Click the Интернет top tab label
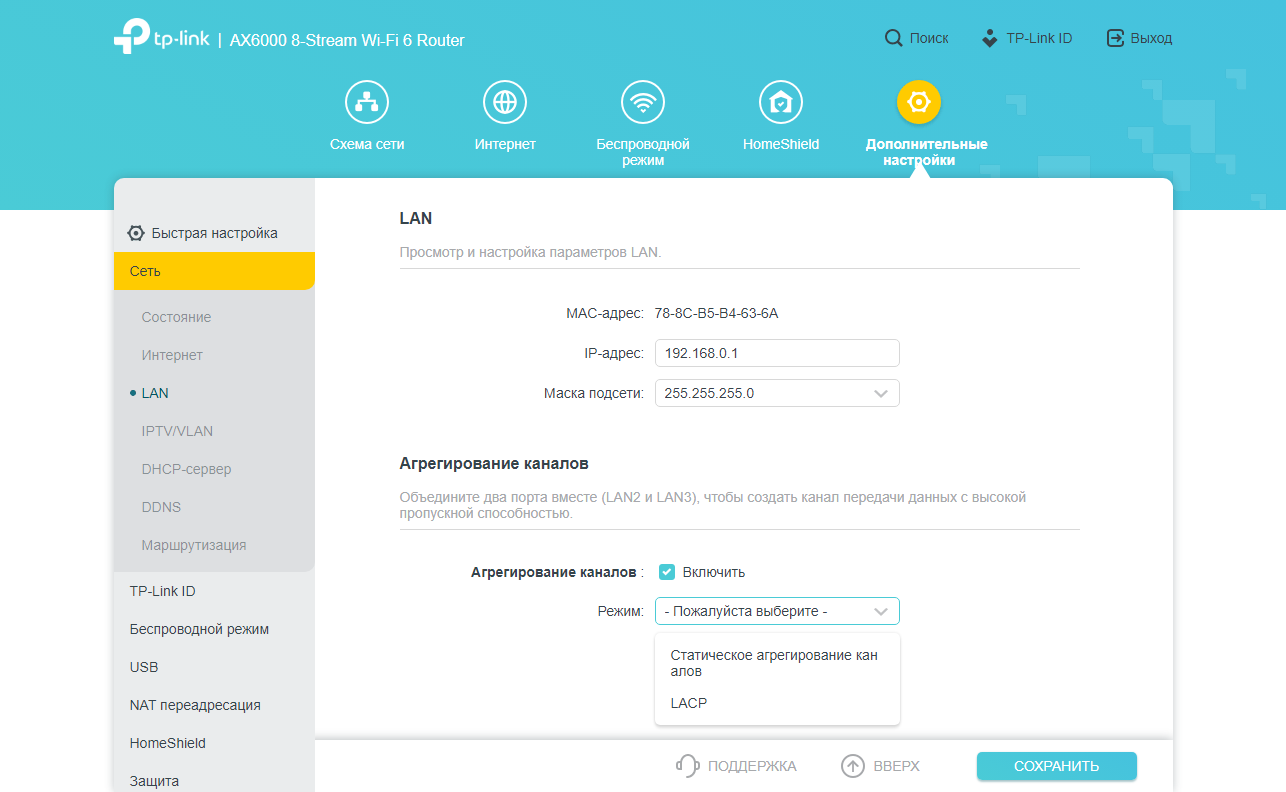This screenshot has height=792, width=1286. [x=505, y=144]
